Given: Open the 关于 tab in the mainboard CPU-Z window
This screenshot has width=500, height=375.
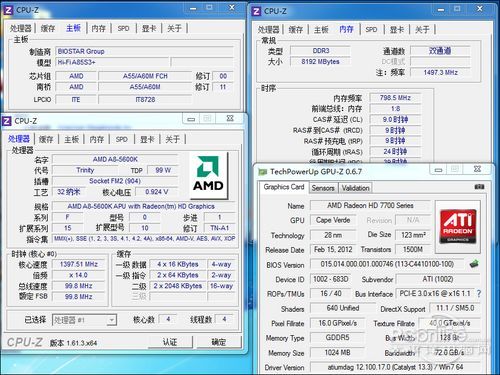Looking at the screenshot, I should (174, 28).
